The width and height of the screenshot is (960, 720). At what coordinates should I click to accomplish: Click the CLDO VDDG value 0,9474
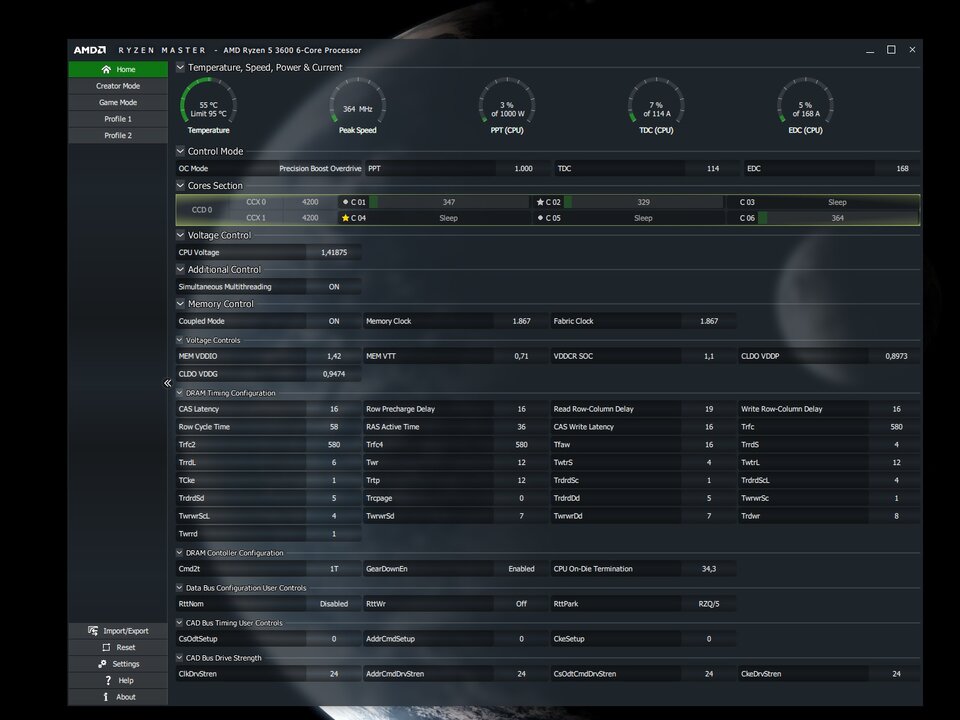pyautogui.click(x=334, y=373)
